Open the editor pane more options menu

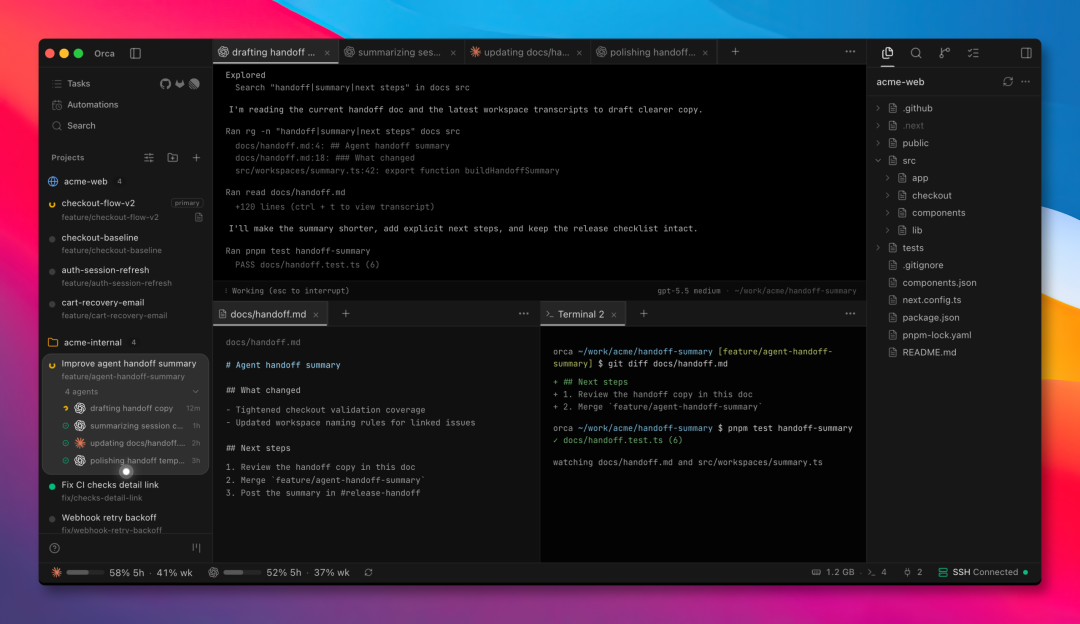point(523,313)
